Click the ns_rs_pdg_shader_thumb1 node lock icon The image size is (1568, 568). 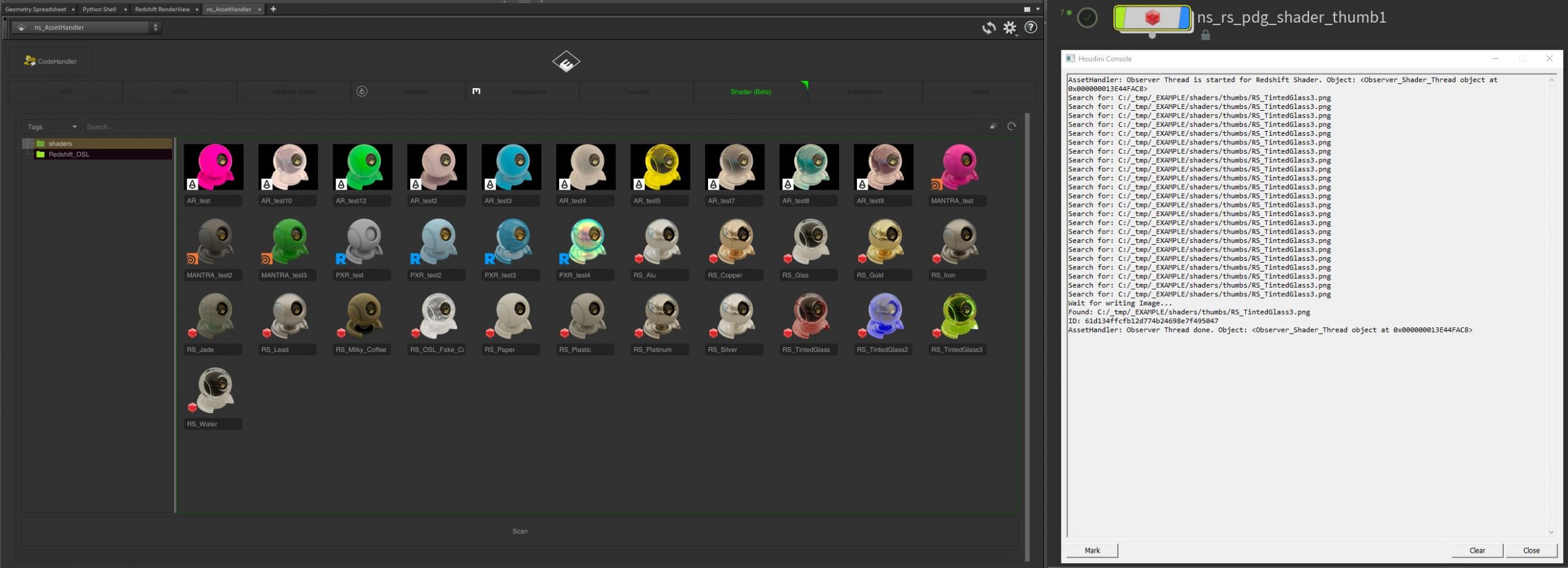coord(1205,35)
